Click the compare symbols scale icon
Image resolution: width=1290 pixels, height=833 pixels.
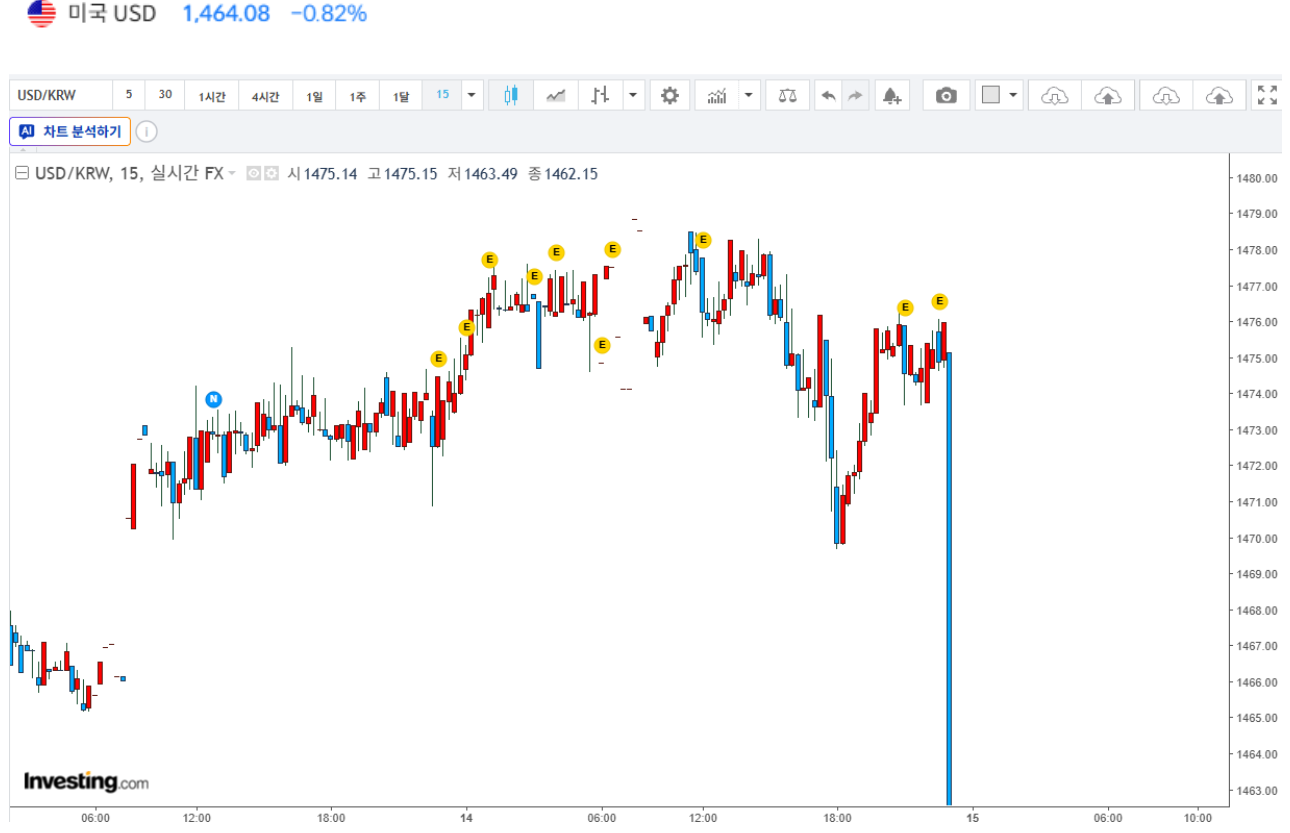[x=788, y=96]
